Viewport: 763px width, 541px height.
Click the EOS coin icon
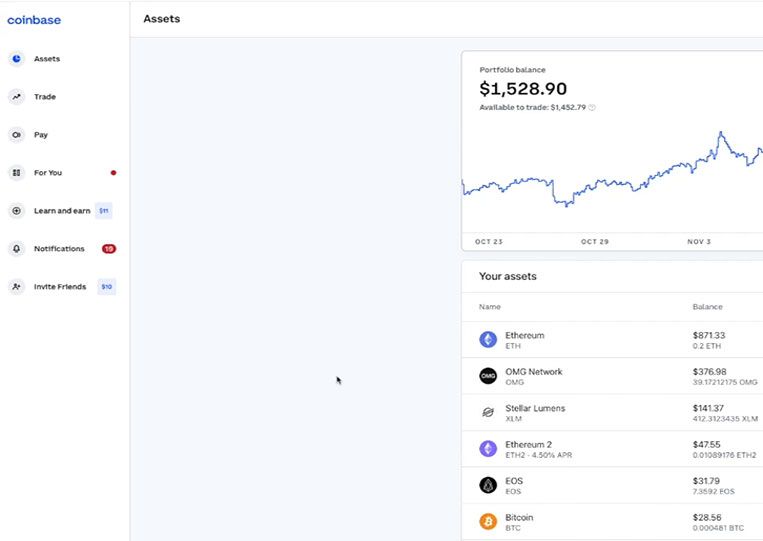(x=488, y=485)
